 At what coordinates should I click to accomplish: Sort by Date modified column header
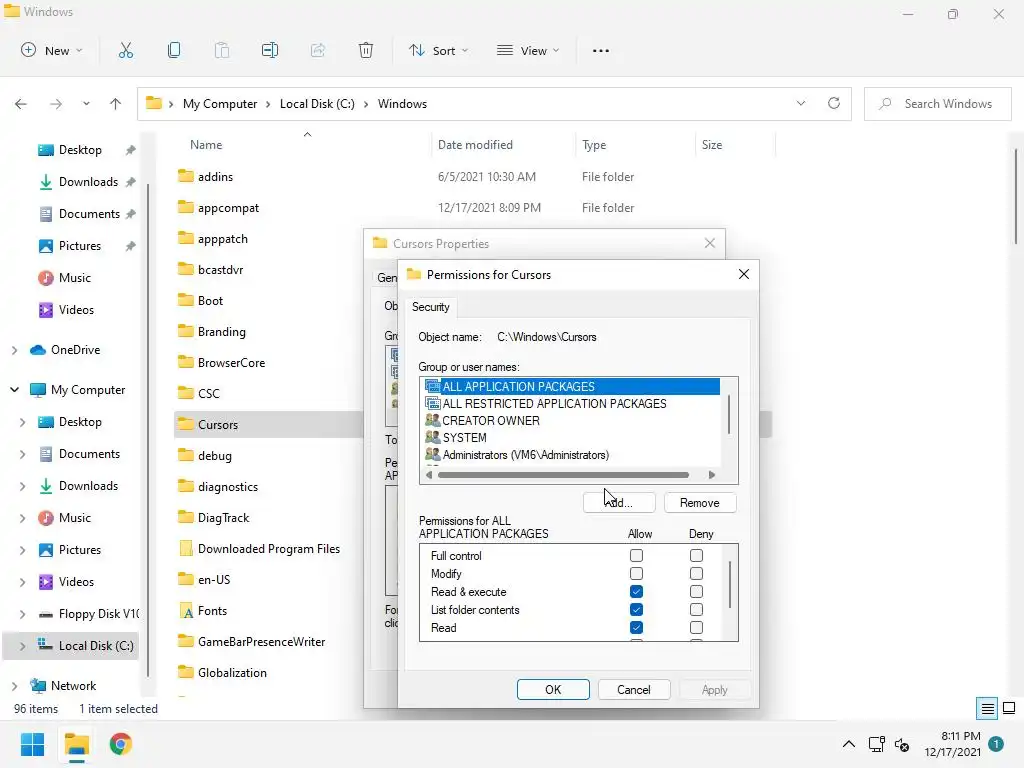tap(475, 145)
